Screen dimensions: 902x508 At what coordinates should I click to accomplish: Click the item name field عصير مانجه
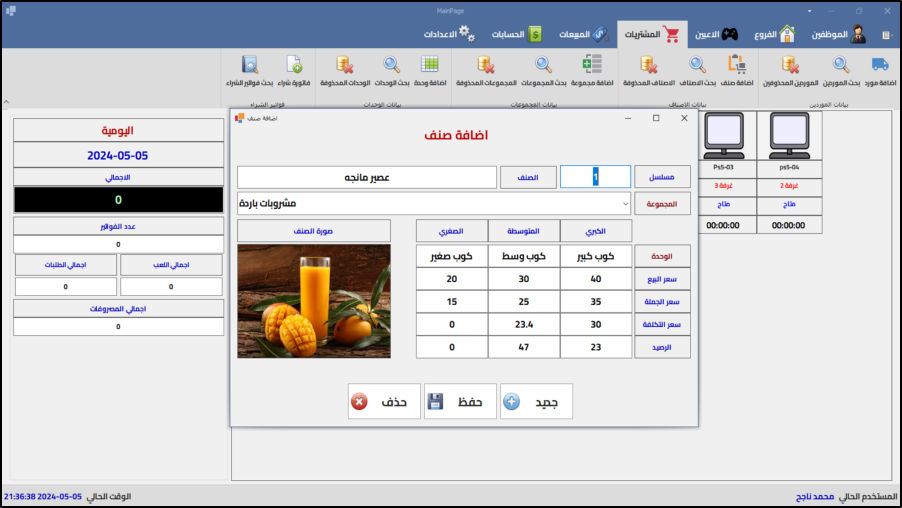click(x=367, y=177)
